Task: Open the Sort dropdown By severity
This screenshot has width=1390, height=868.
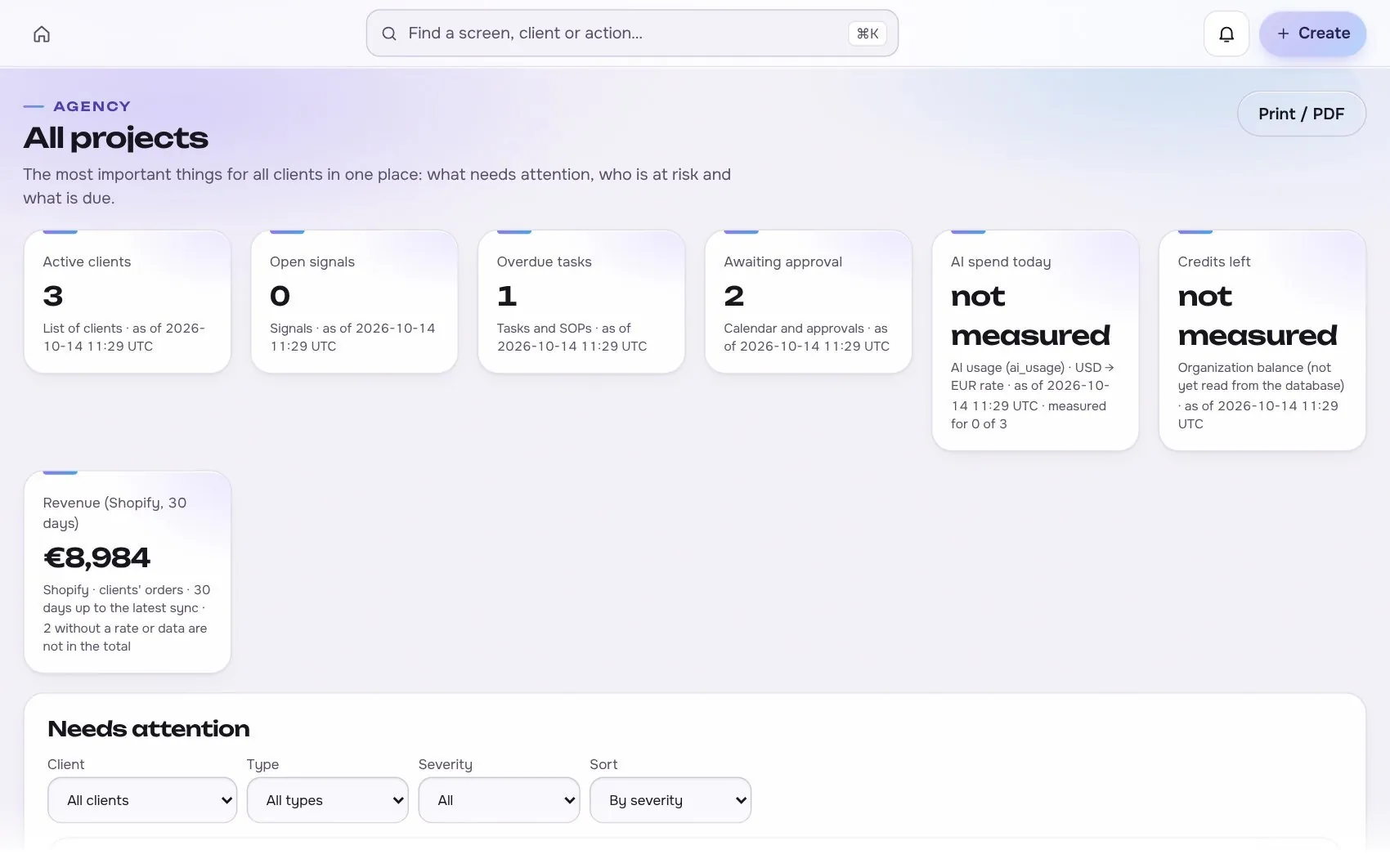Action: [x=670, y=800]
